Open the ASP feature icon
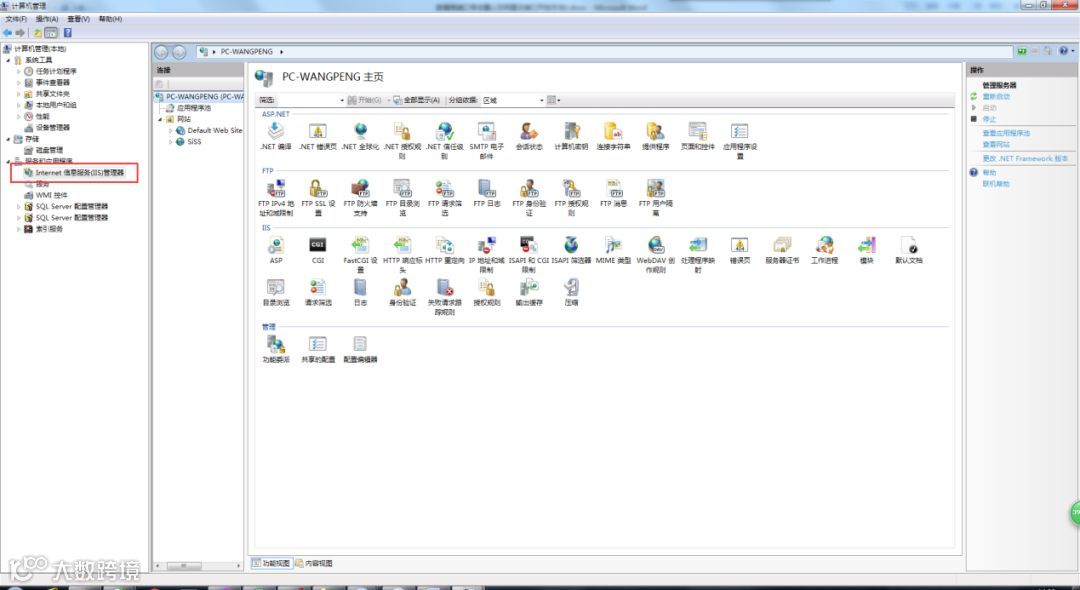The height and width of the screenshot is (590, 1080). point(276,245)
